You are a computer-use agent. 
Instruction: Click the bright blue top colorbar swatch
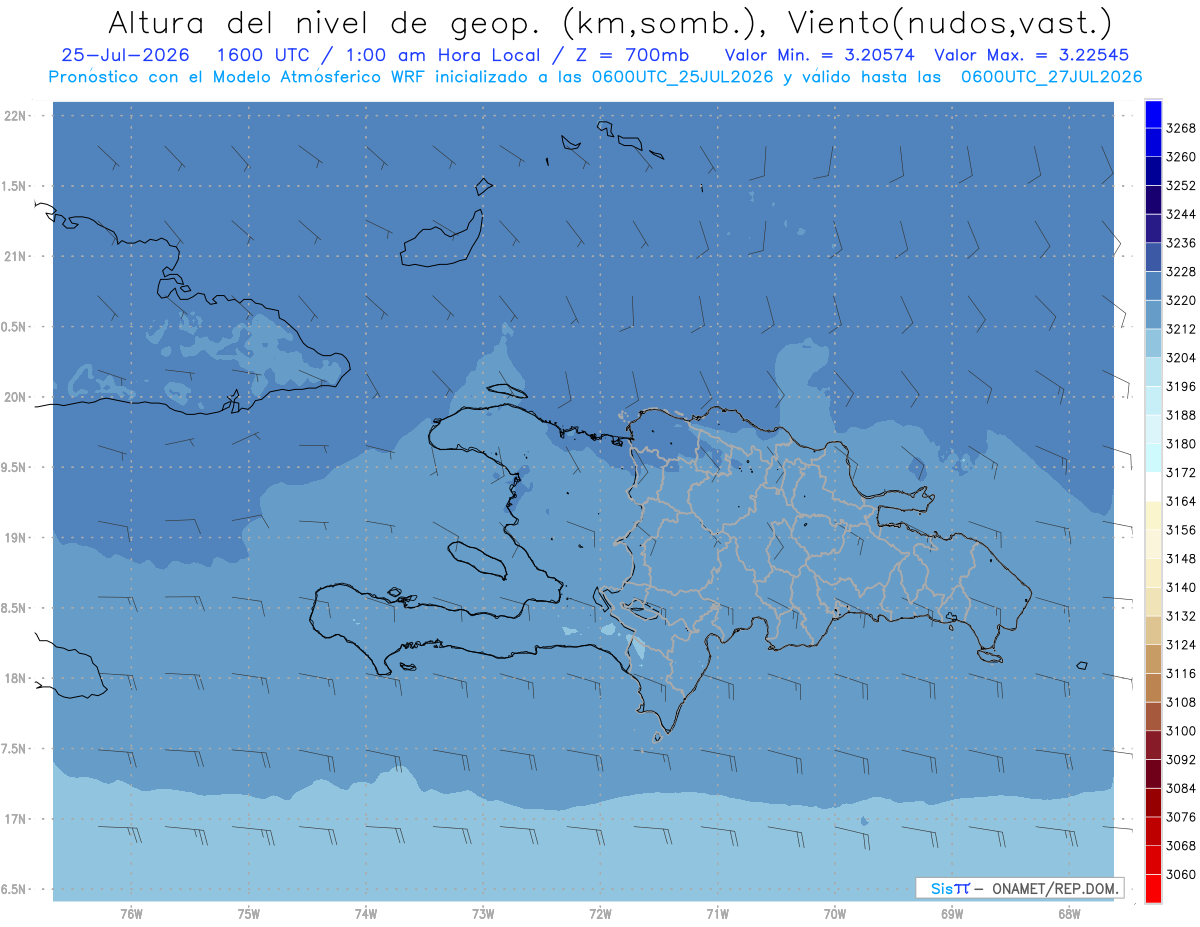[1152, 114]
